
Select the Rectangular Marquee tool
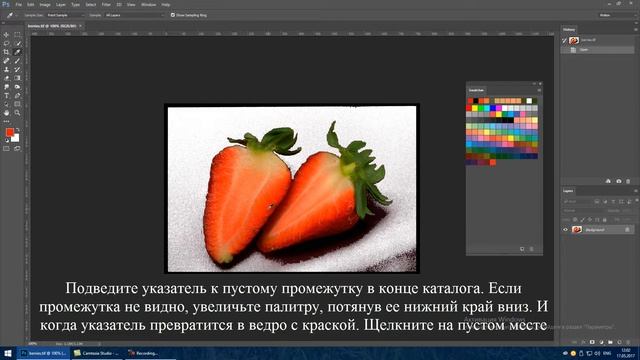(x=17, y=35)
